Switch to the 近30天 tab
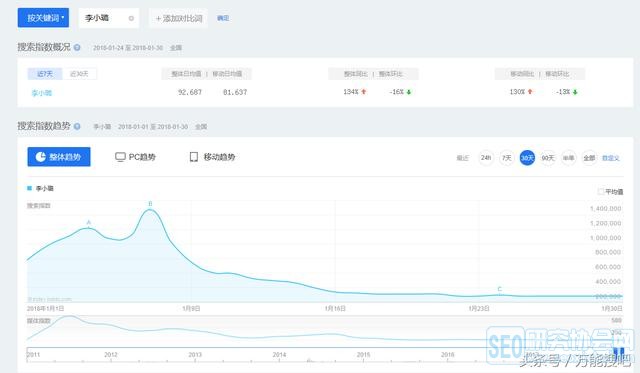 [79, 74]
